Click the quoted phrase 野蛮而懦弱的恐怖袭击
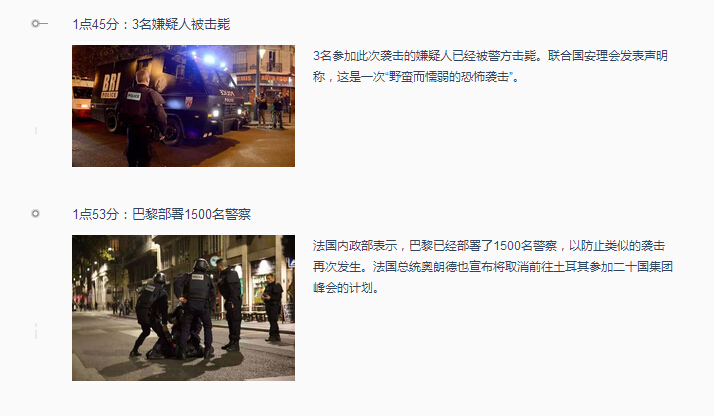 click(x=448, y=76)
